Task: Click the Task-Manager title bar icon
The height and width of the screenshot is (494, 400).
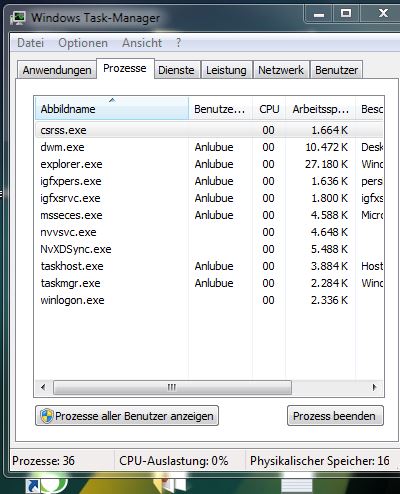Action: 18,18
